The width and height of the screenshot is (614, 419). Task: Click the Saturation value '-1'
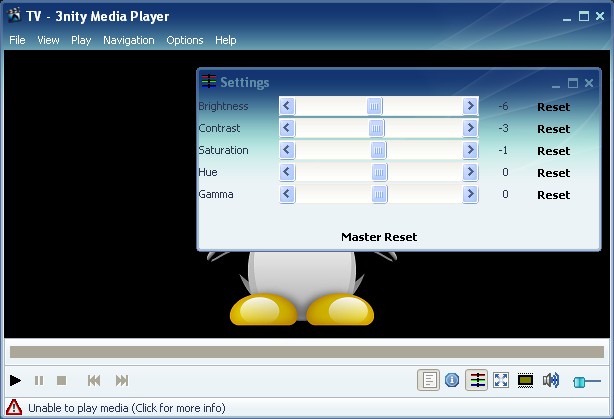(503, 150)
